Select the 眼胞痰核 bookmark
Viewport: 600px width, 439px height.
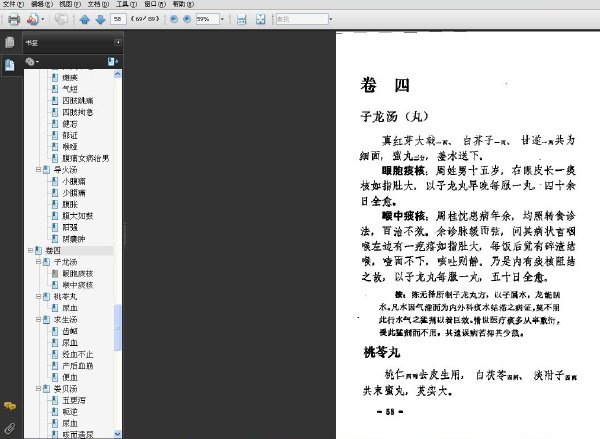pyautogui.click(x=78, y=274)
